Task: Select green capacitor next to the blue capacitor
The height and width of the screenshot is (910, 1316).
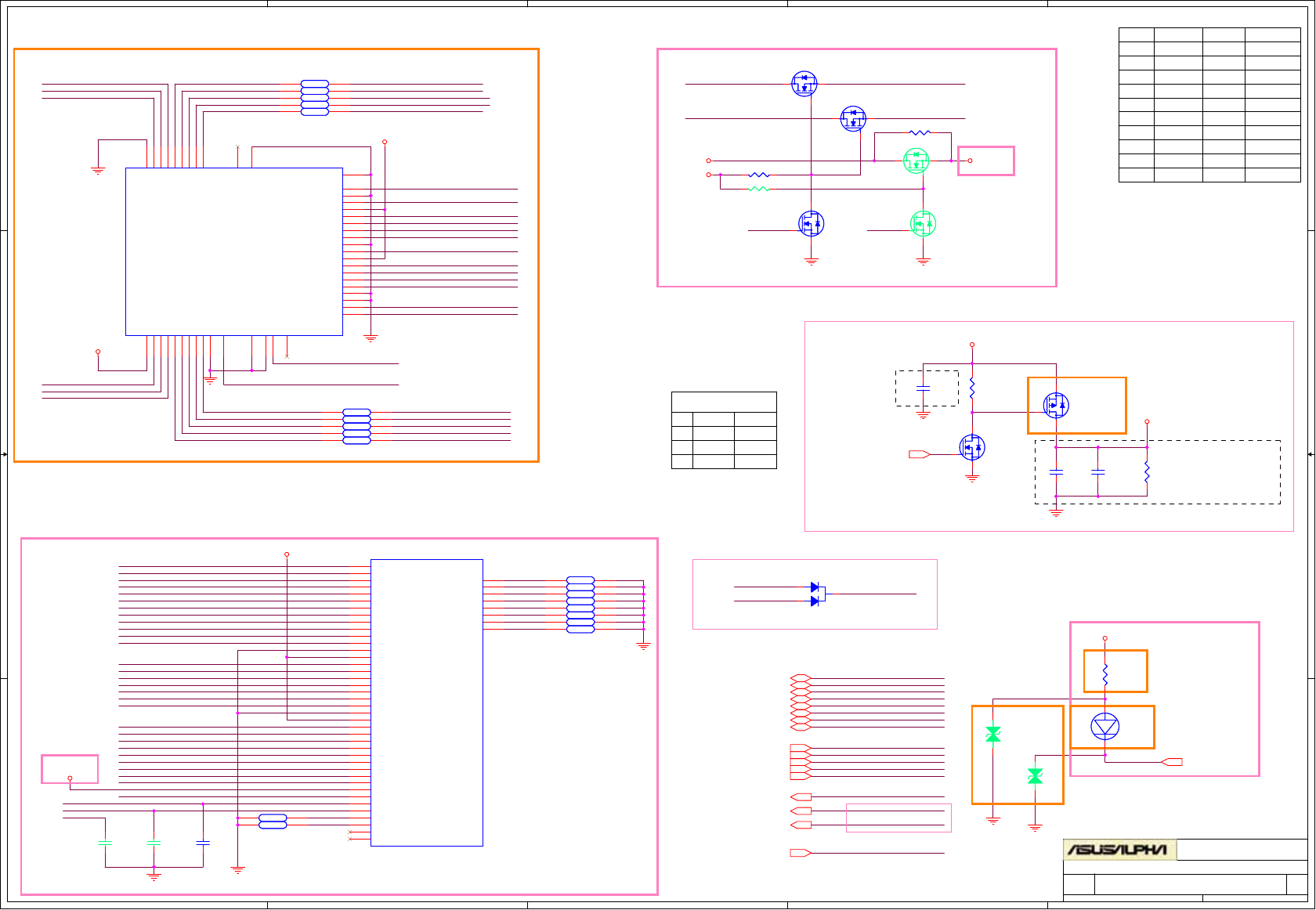Action: point(154,843)
